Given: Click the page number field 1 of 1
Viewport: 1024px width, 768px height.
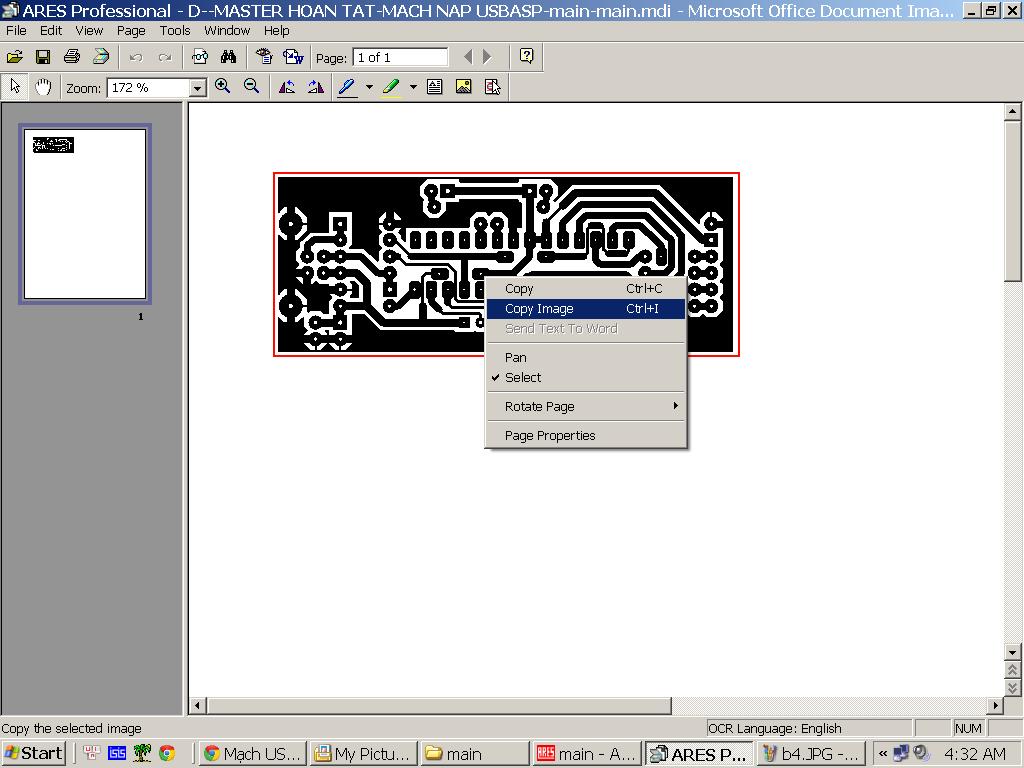Looking at the screenshot, I should tap(400, 57).
